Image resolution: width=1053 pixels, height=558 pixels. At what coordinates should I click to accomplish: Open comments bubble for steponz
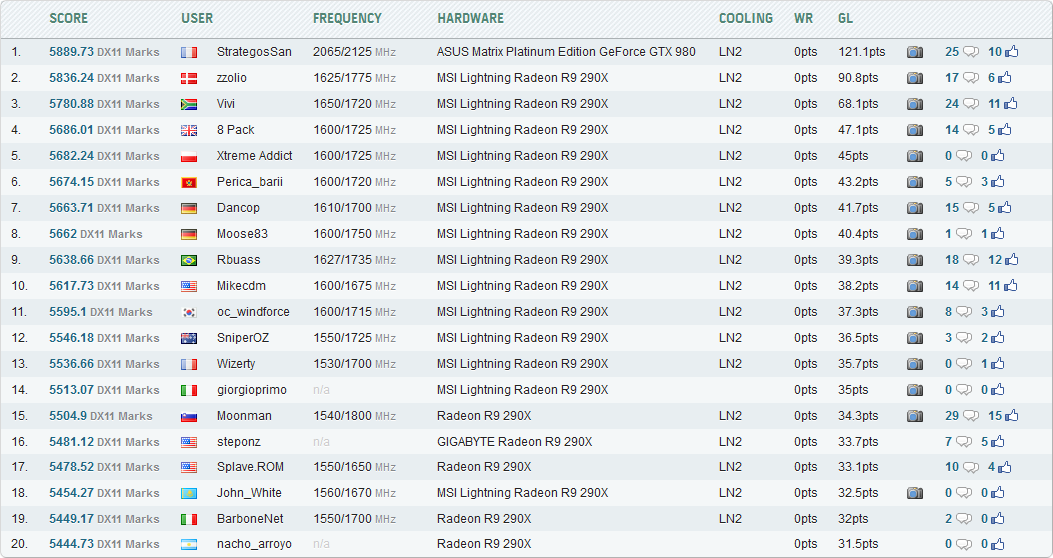pyautogui.click(x=964, y=442)
